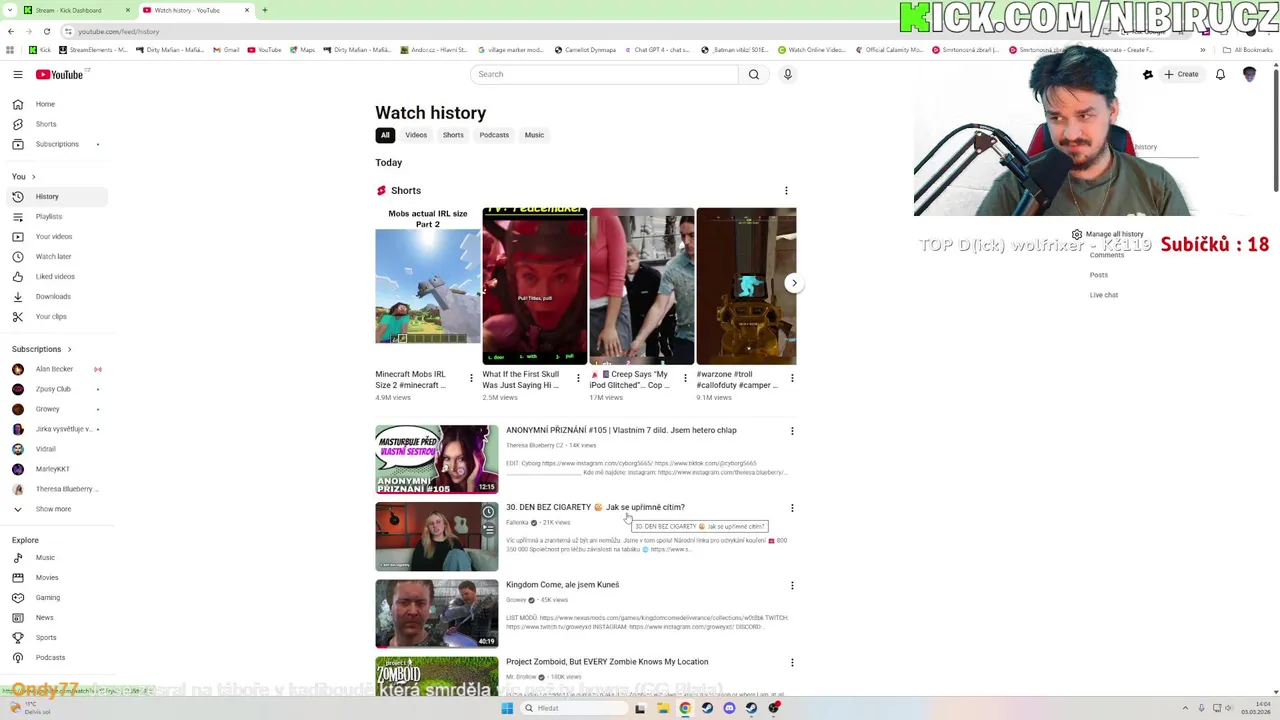Go to the YouTube logo home
1280x720 pixels.
[60, 74]
